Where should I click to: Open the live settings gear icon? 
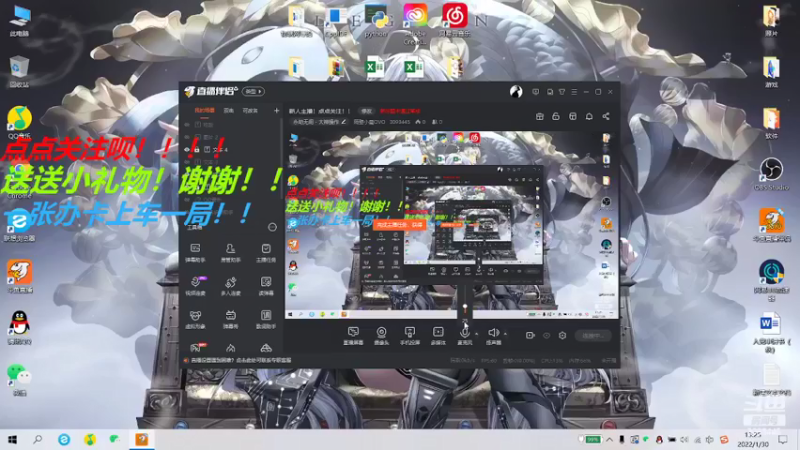562,335
